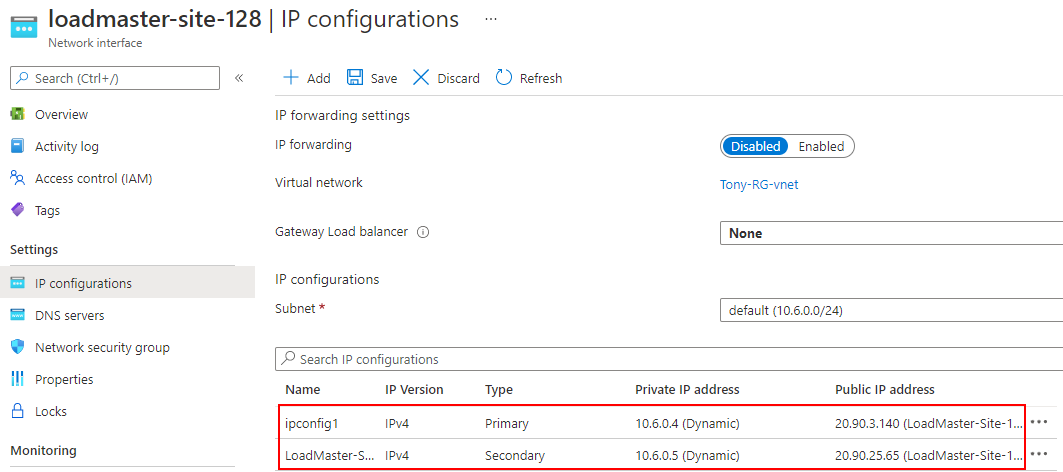Open more options for the Secondary row
Image resolution: width=1063 pixels, height=472 pixels.
1039,454
